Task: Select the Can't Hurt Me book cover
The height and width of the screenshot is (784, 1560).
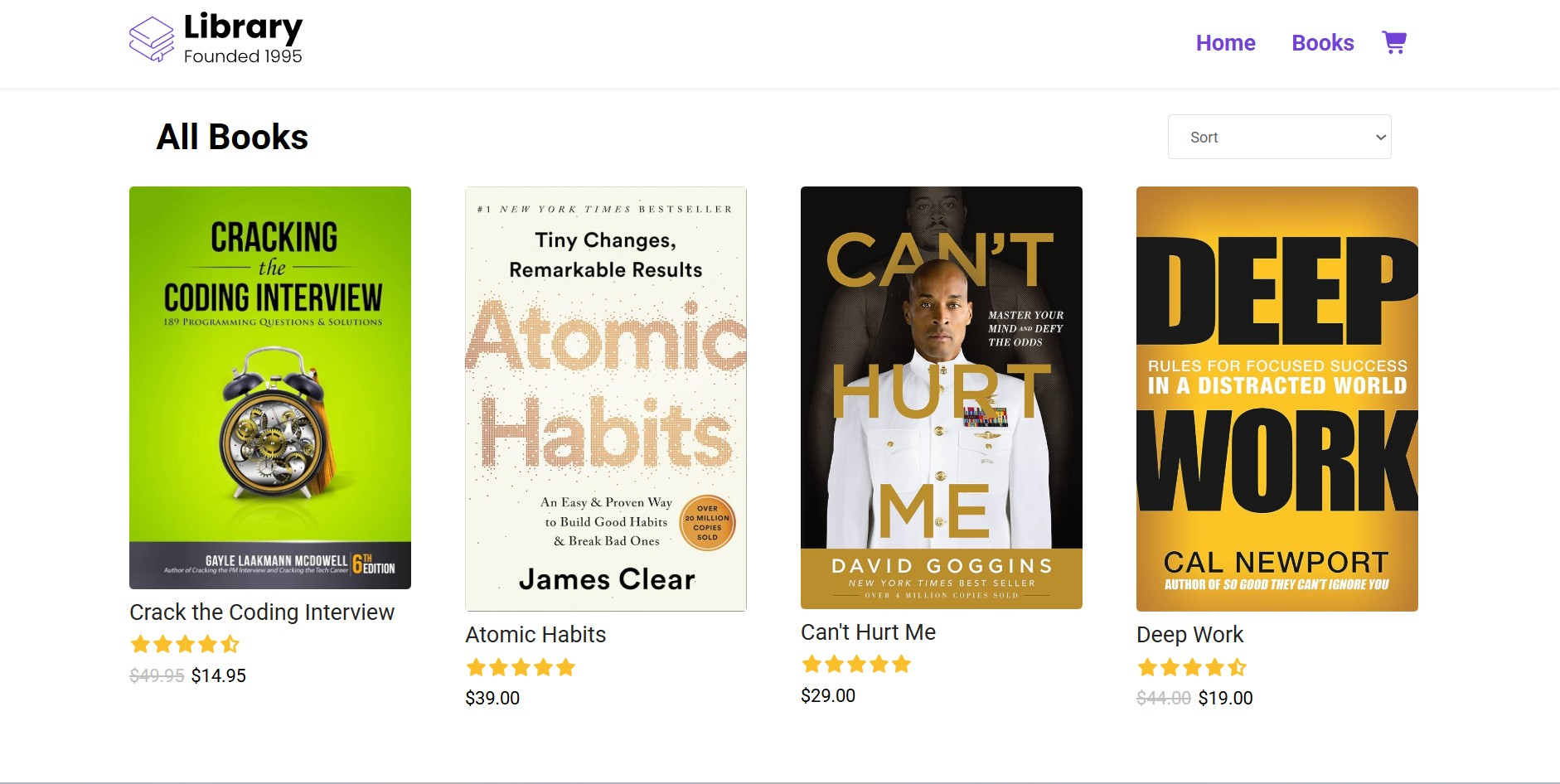Action: (x=942, y=398)
